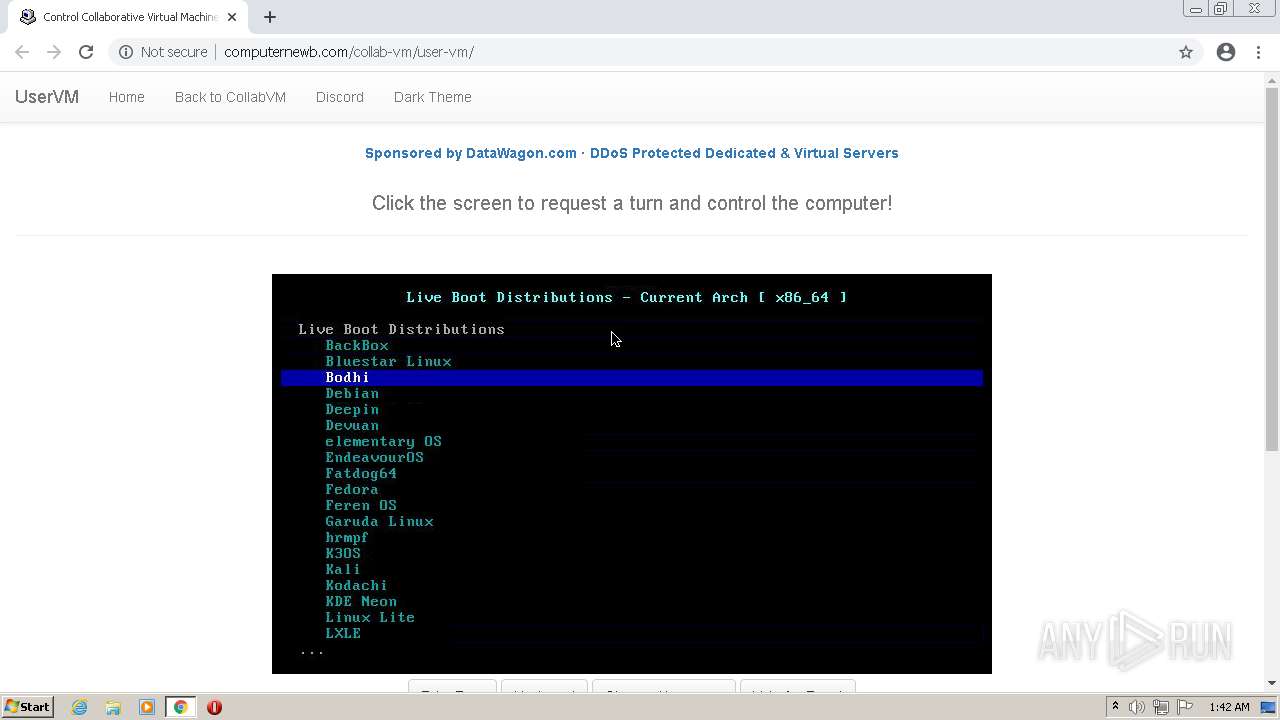Go Back to CollabVM
Screen dimensions: 1280x720
click(230, 97)
